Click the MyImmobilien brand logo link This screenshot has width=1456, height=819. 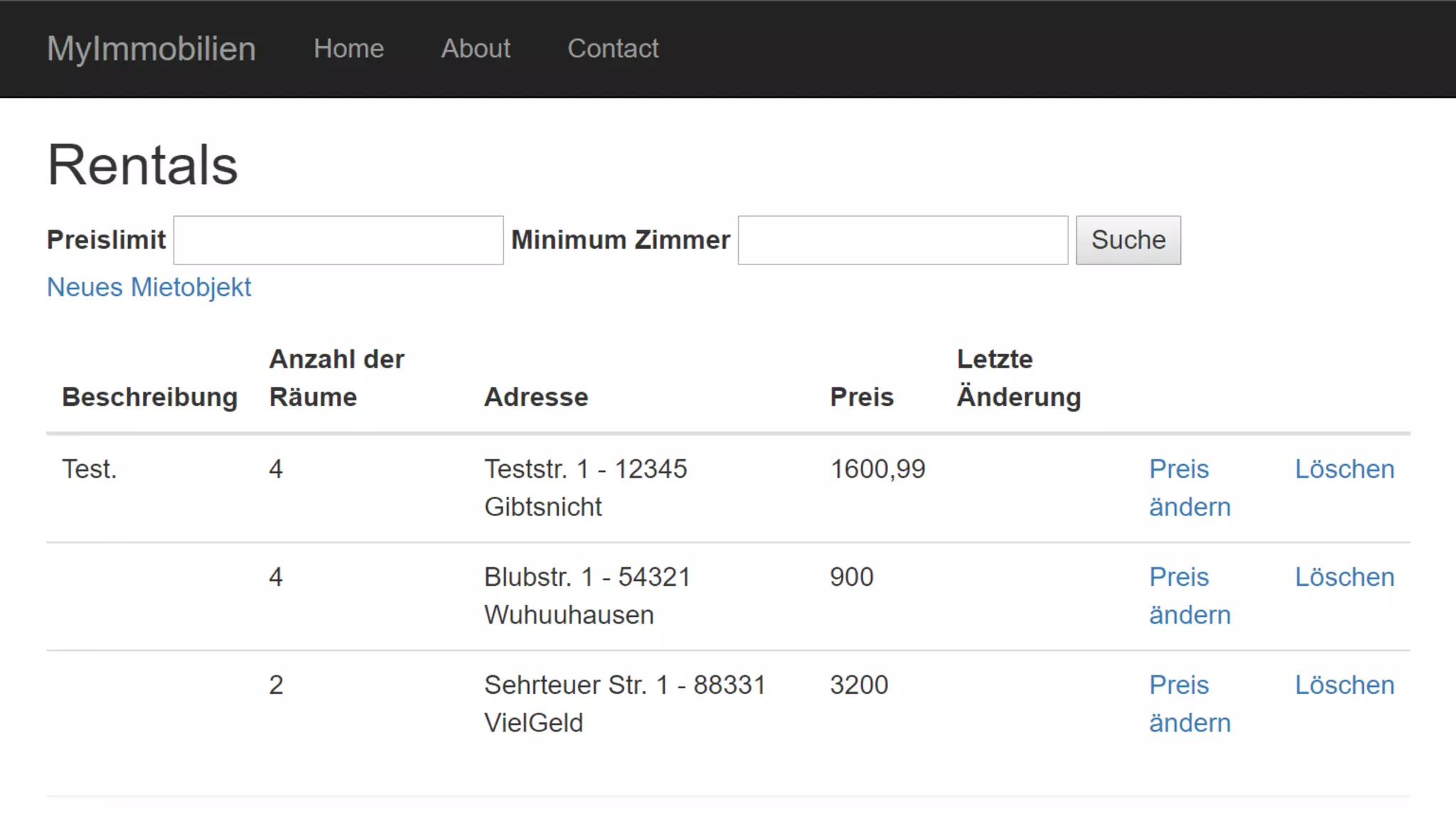coord(151,49)
